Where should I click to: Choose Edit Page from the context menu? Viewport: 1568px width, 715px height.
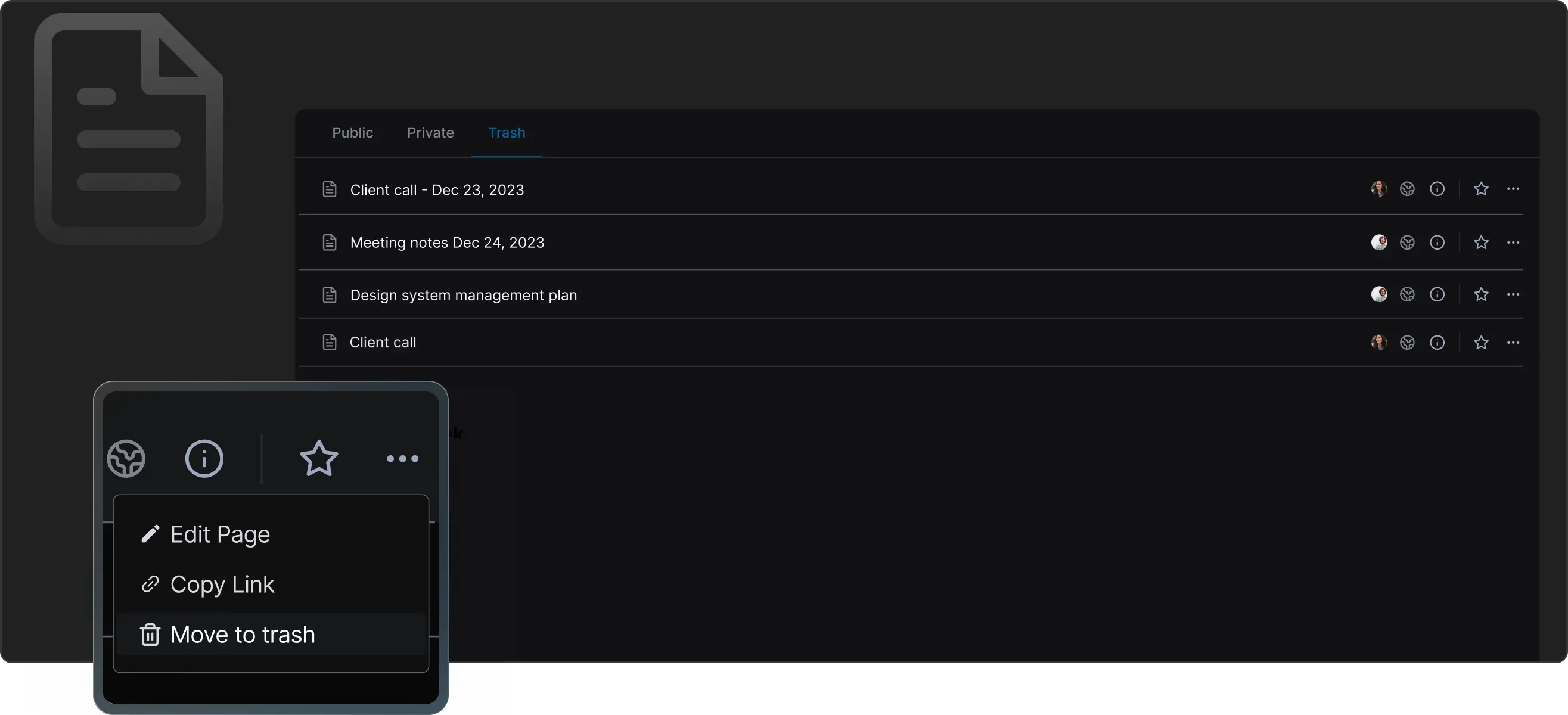[x=220, y=534]
